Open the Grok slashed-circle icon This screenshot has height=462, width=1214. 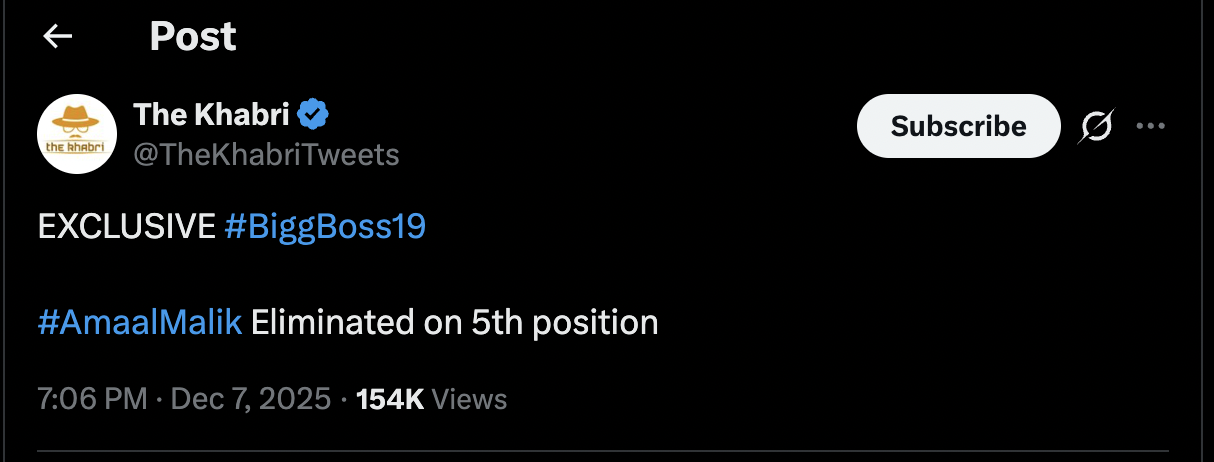click(x=1097, y=126)
